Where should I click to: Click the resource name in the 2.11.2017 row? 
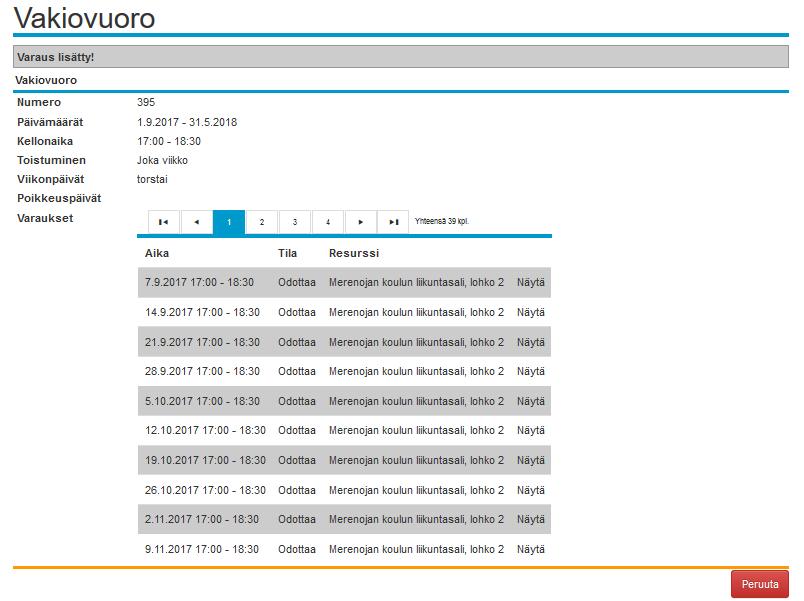[x=416, y=519]
